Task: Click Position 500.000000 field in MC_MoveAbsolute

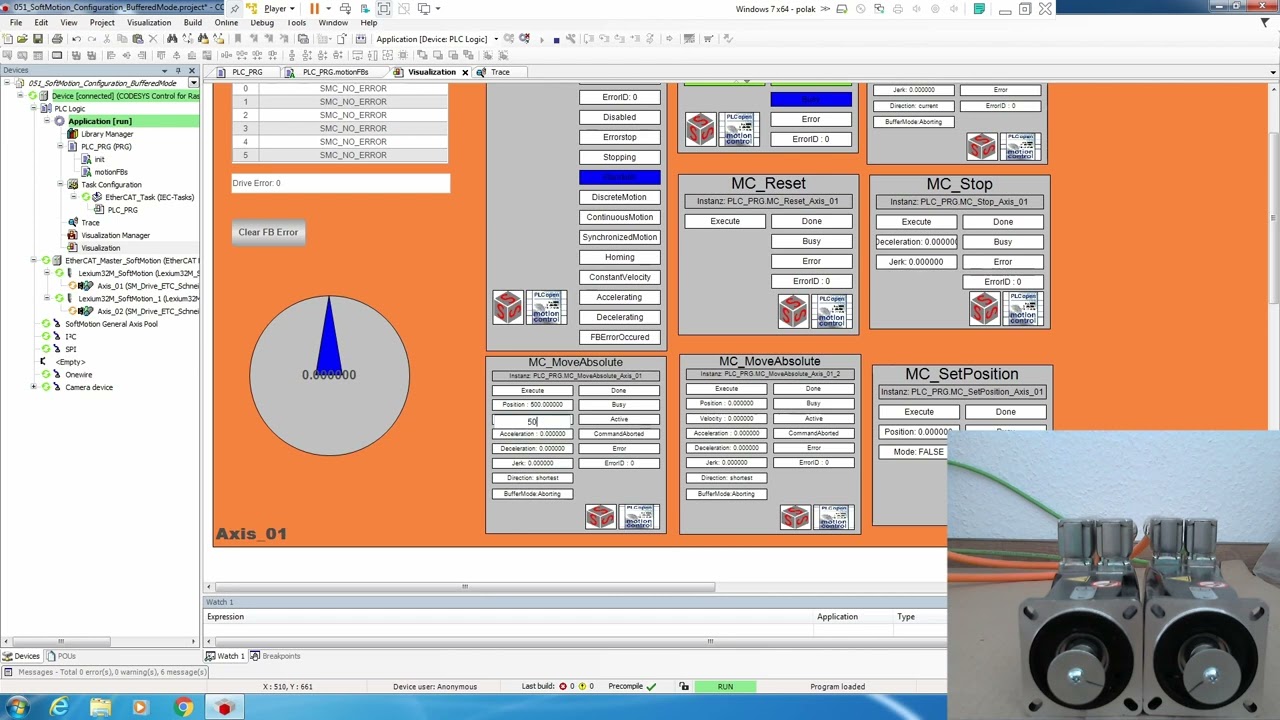Action: coord(532,405)
